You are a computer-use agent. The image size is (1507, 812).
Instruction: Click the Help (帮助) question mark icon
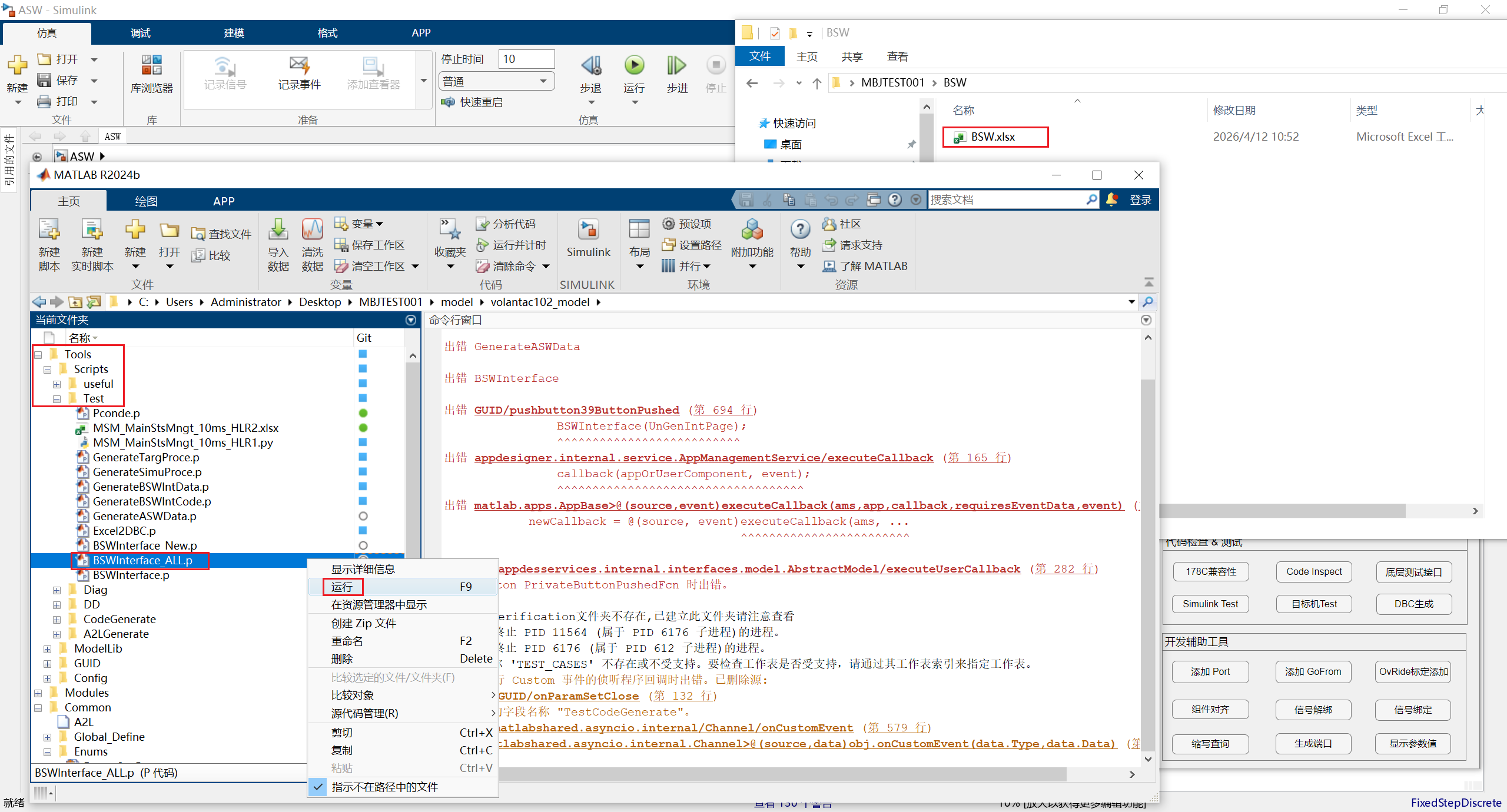pos(800,230)
